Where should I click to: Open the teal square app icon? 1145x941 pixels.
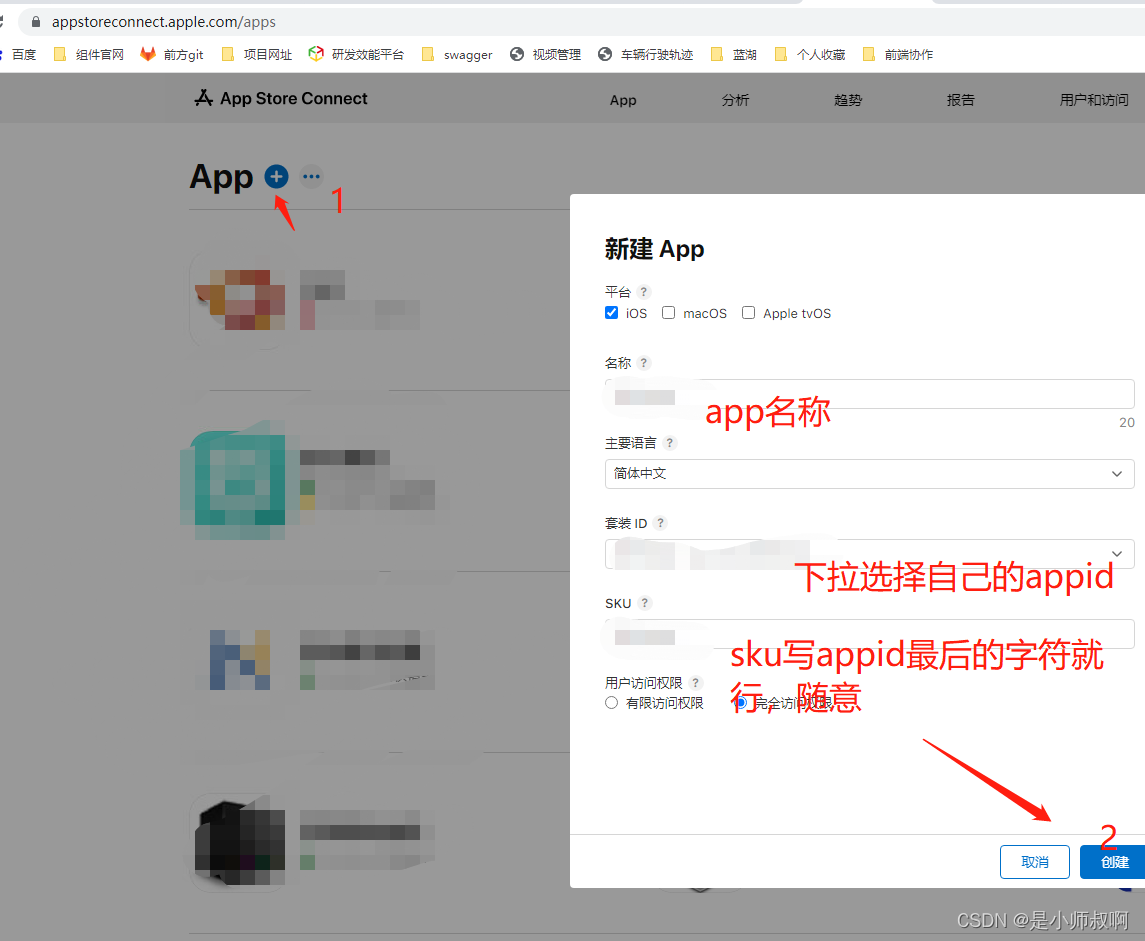(x=238, y=479)
